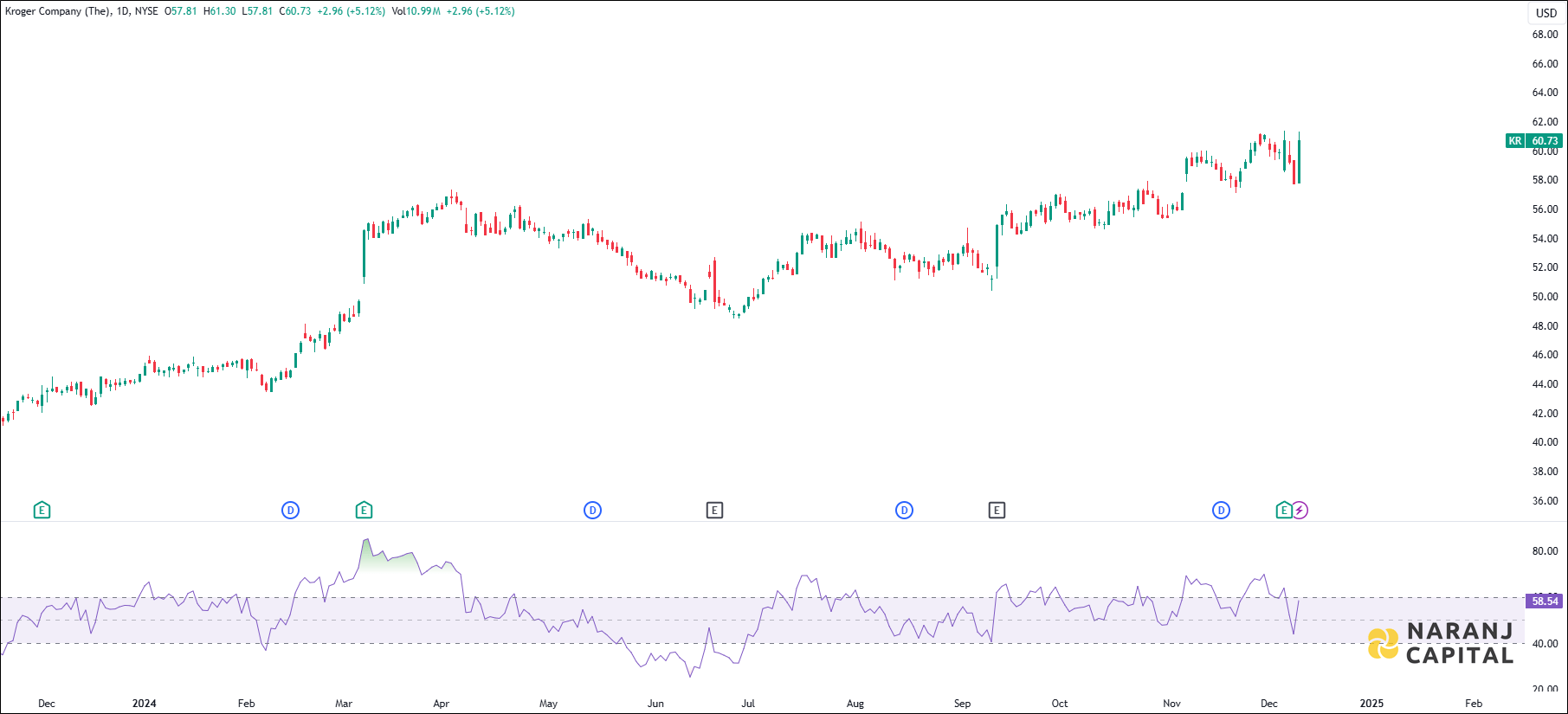Click the 2025 year label on time axis
Screen dimensions: 1568x714
tap(1371, 704)
